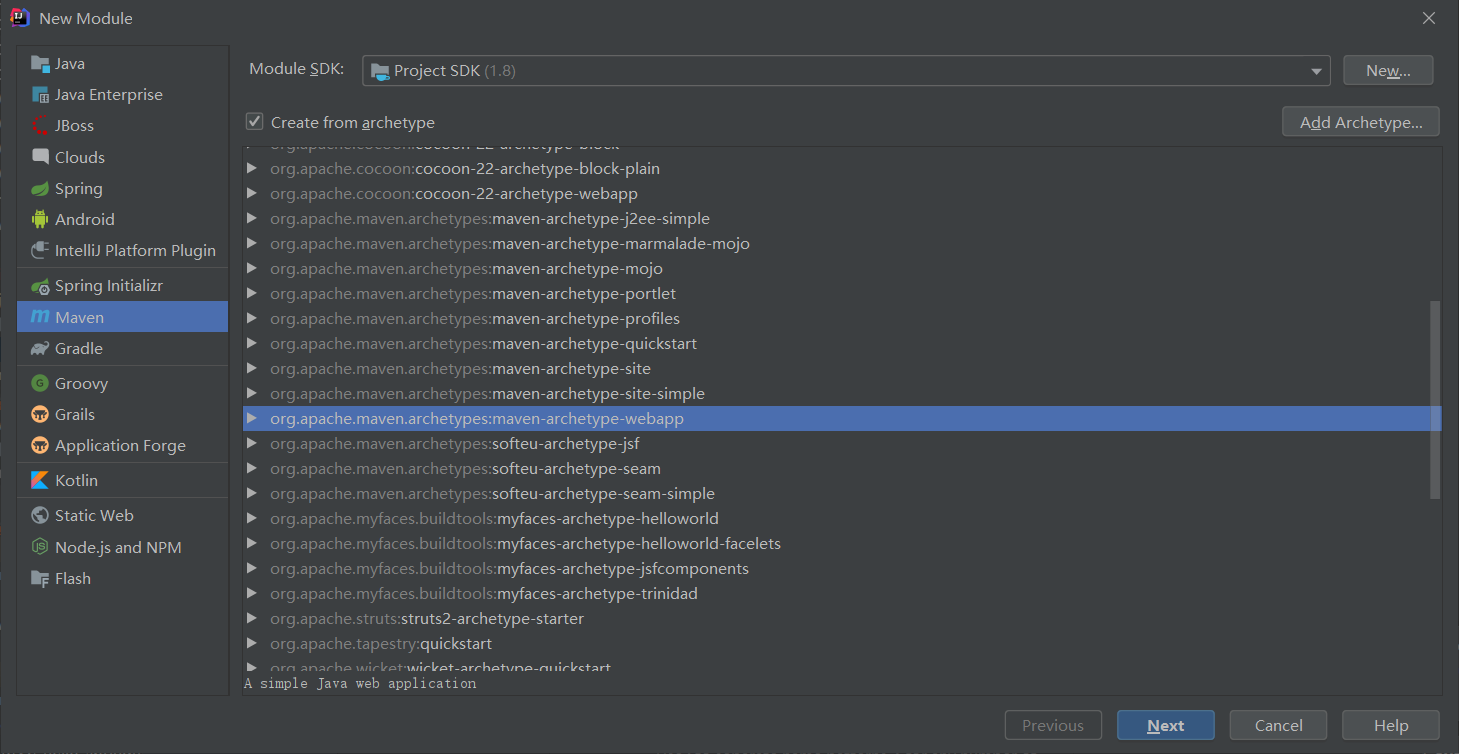The width and height of the screenshot is (1459, 754).
Task: Click the New... SDK button
Action: tap(1388, 70)
